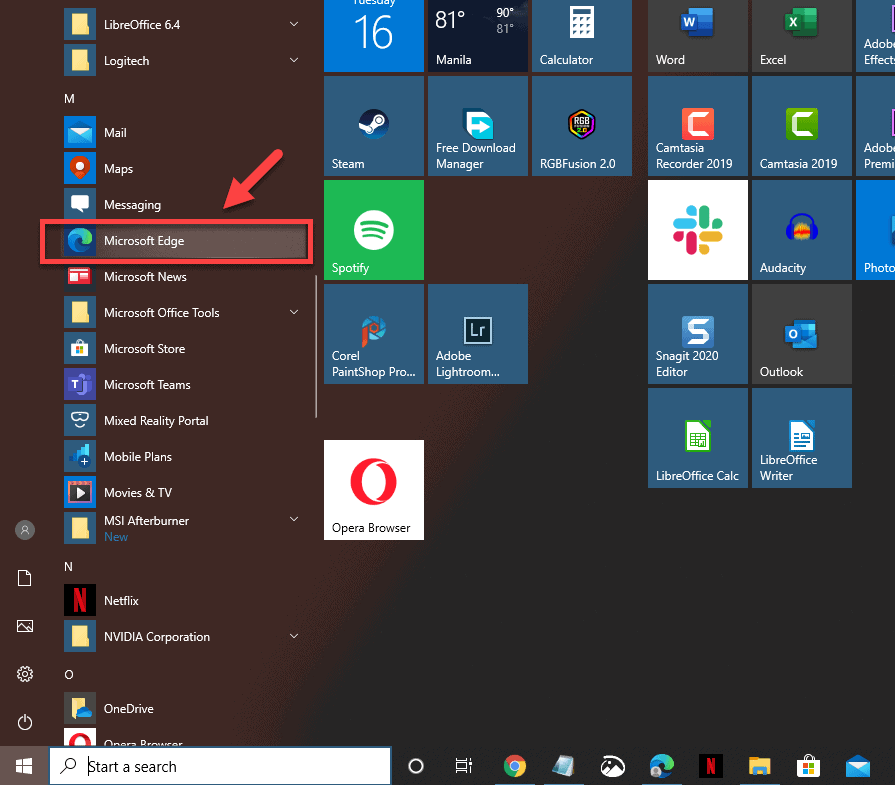Launch Microsoft Teams
Viewport: 895px width, 785px height.
183,385
